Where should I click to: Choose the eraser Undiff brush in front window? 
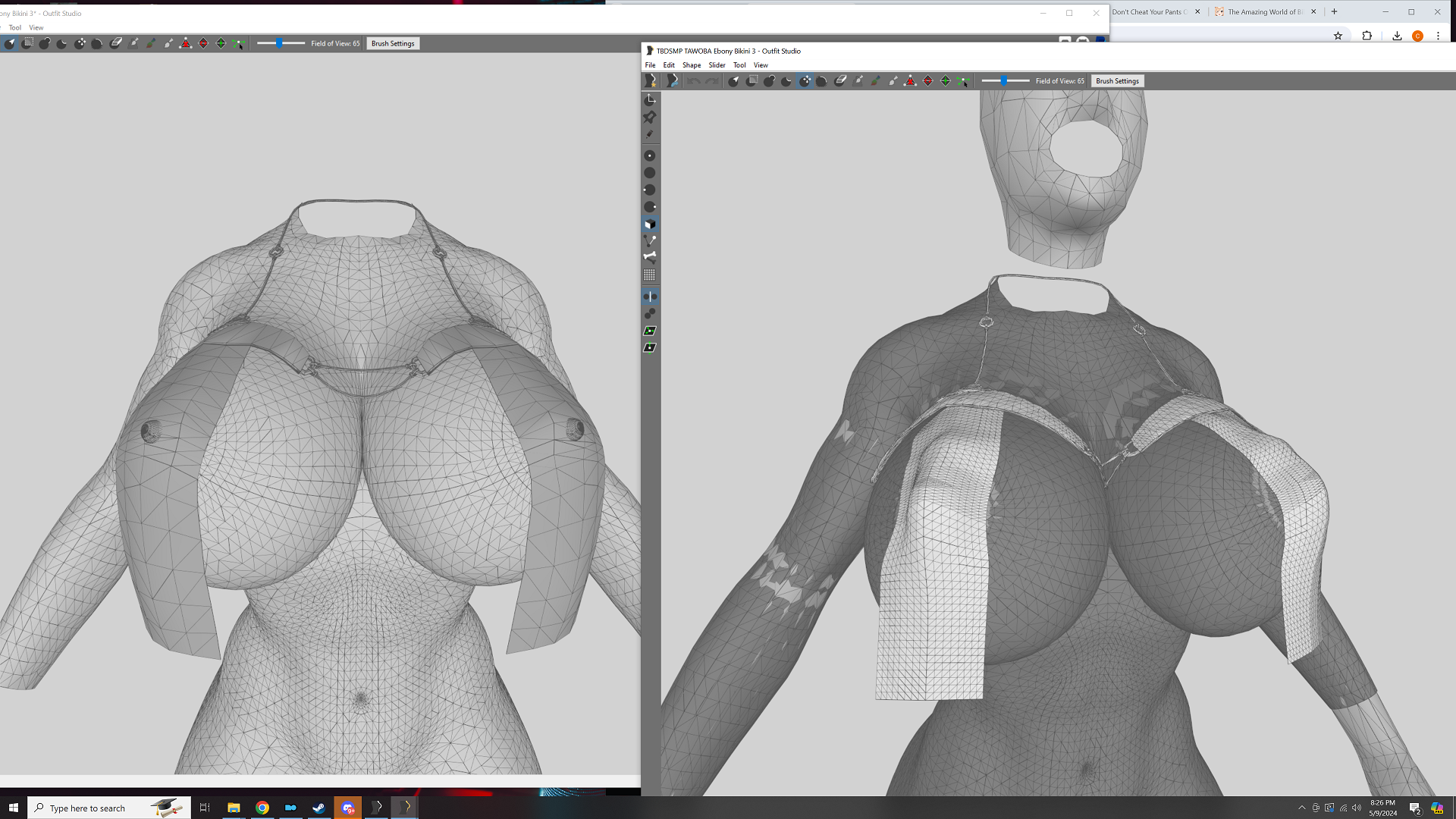[840, 81]
